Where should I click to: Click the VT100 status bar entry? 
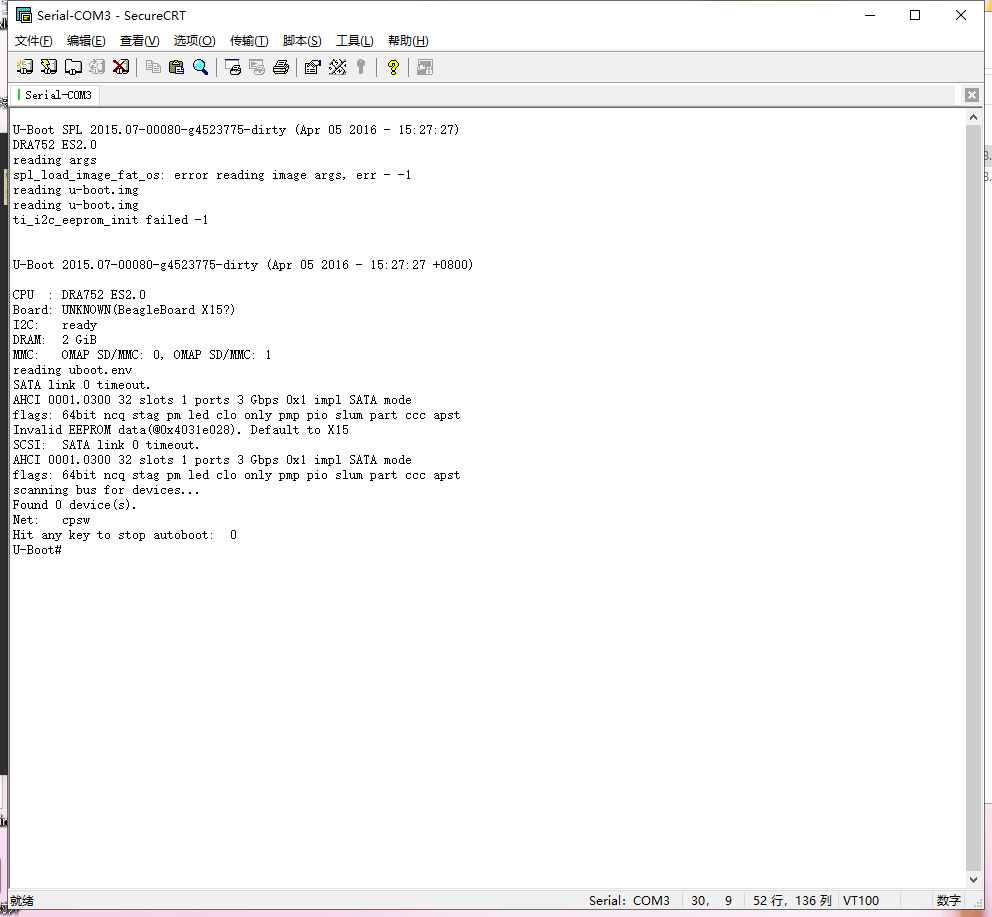pyautogui.click(x=861, y=901)
